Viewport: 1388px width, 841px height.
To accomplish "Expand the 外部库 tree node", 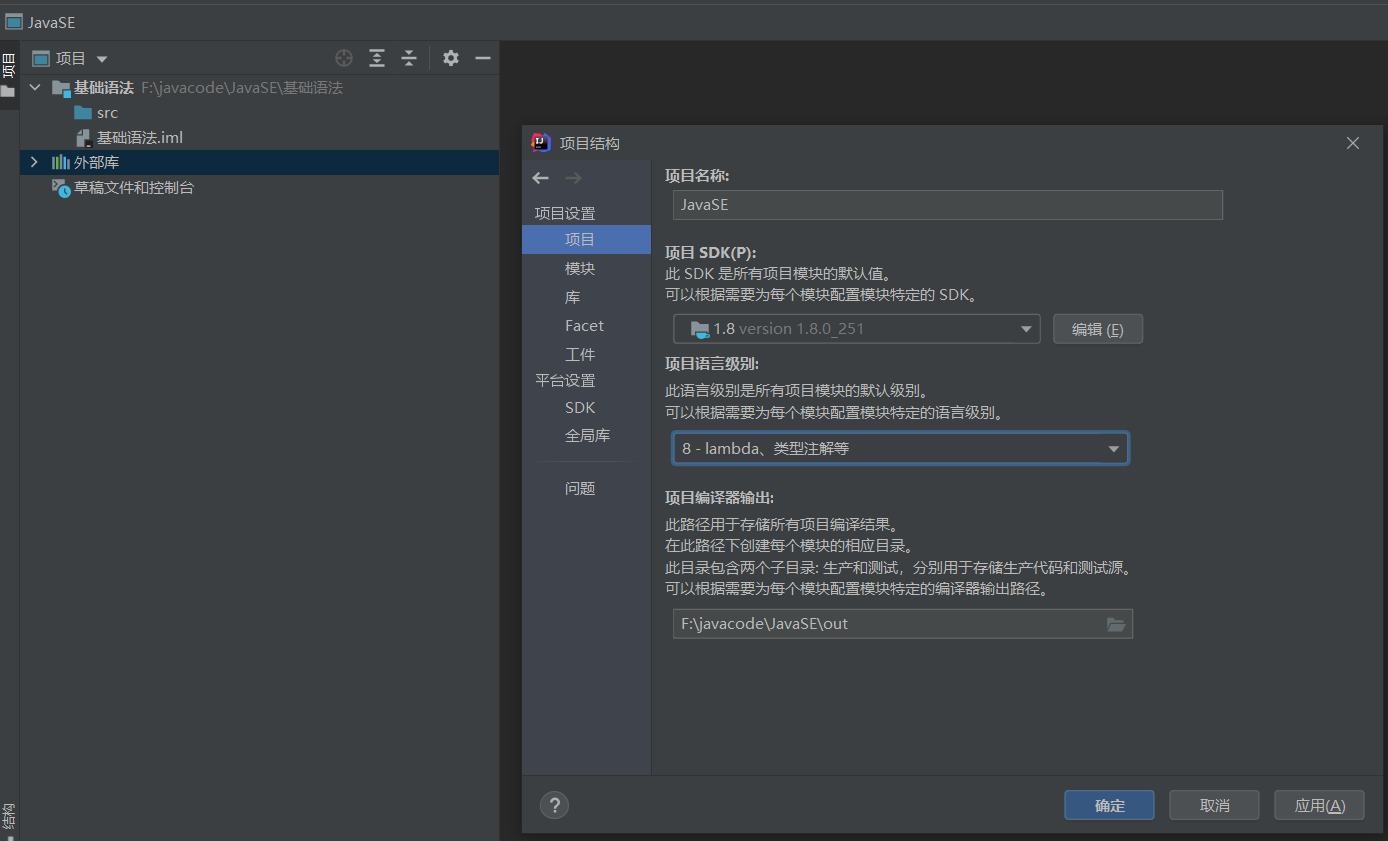I will click(35, 162).
